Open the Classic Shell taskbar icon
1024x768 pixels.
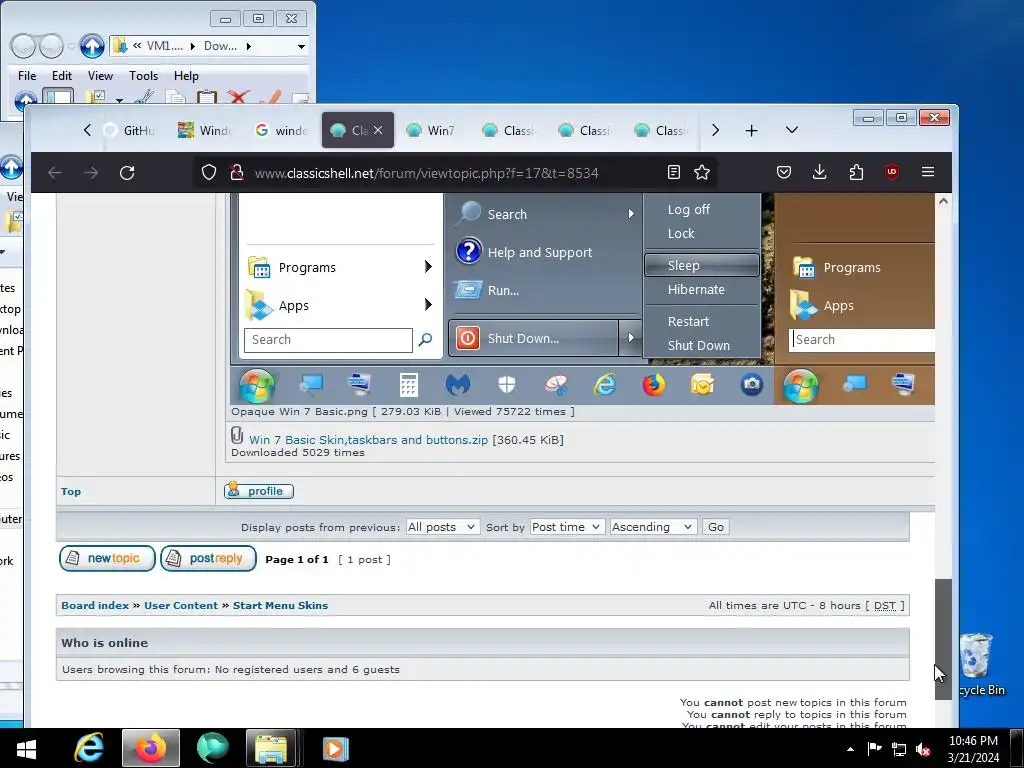pyautogui.click(x=212, y=748)
